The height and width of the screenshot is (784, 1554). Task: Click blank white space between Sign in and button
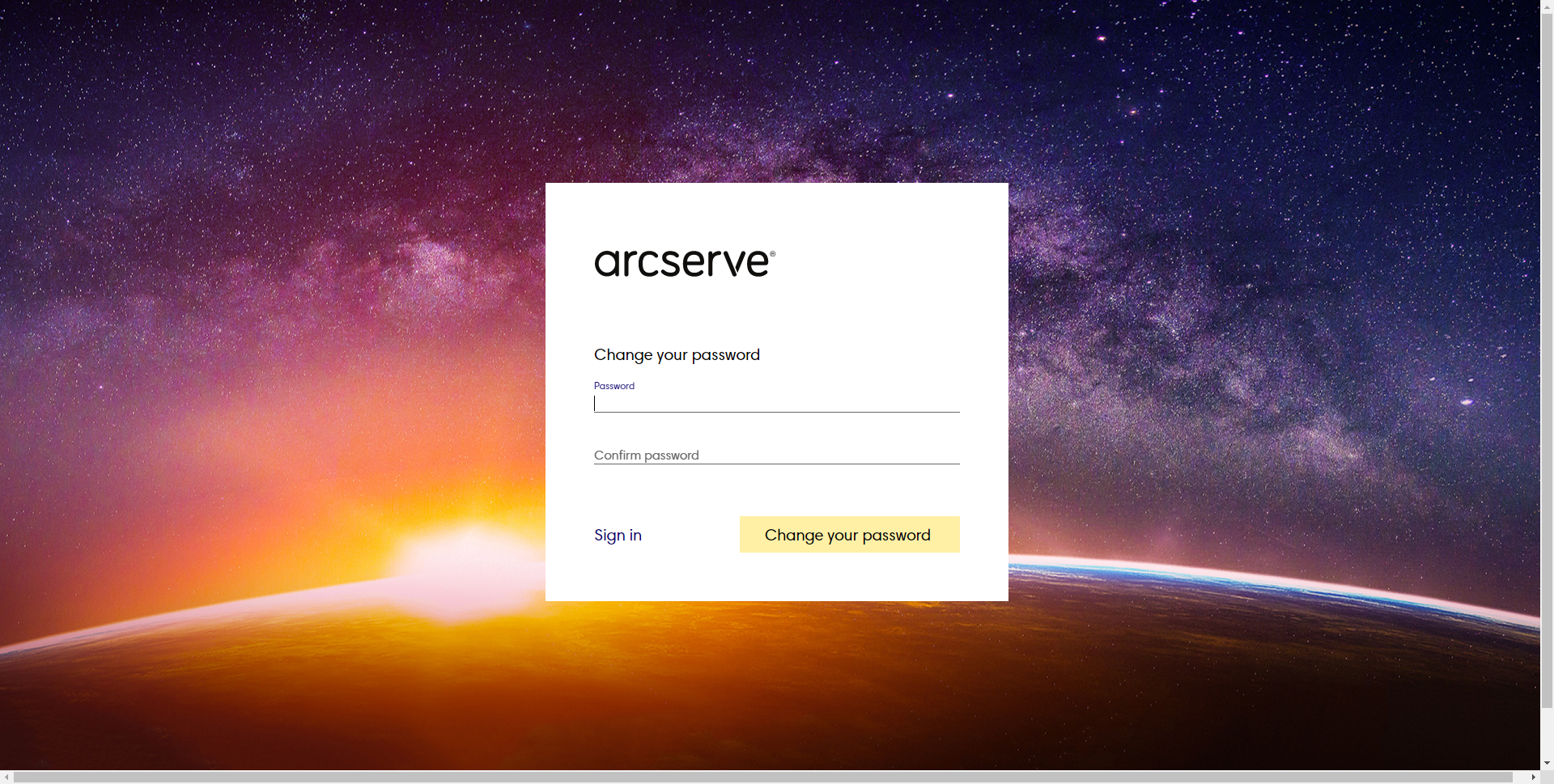click(x=690, y=535)
